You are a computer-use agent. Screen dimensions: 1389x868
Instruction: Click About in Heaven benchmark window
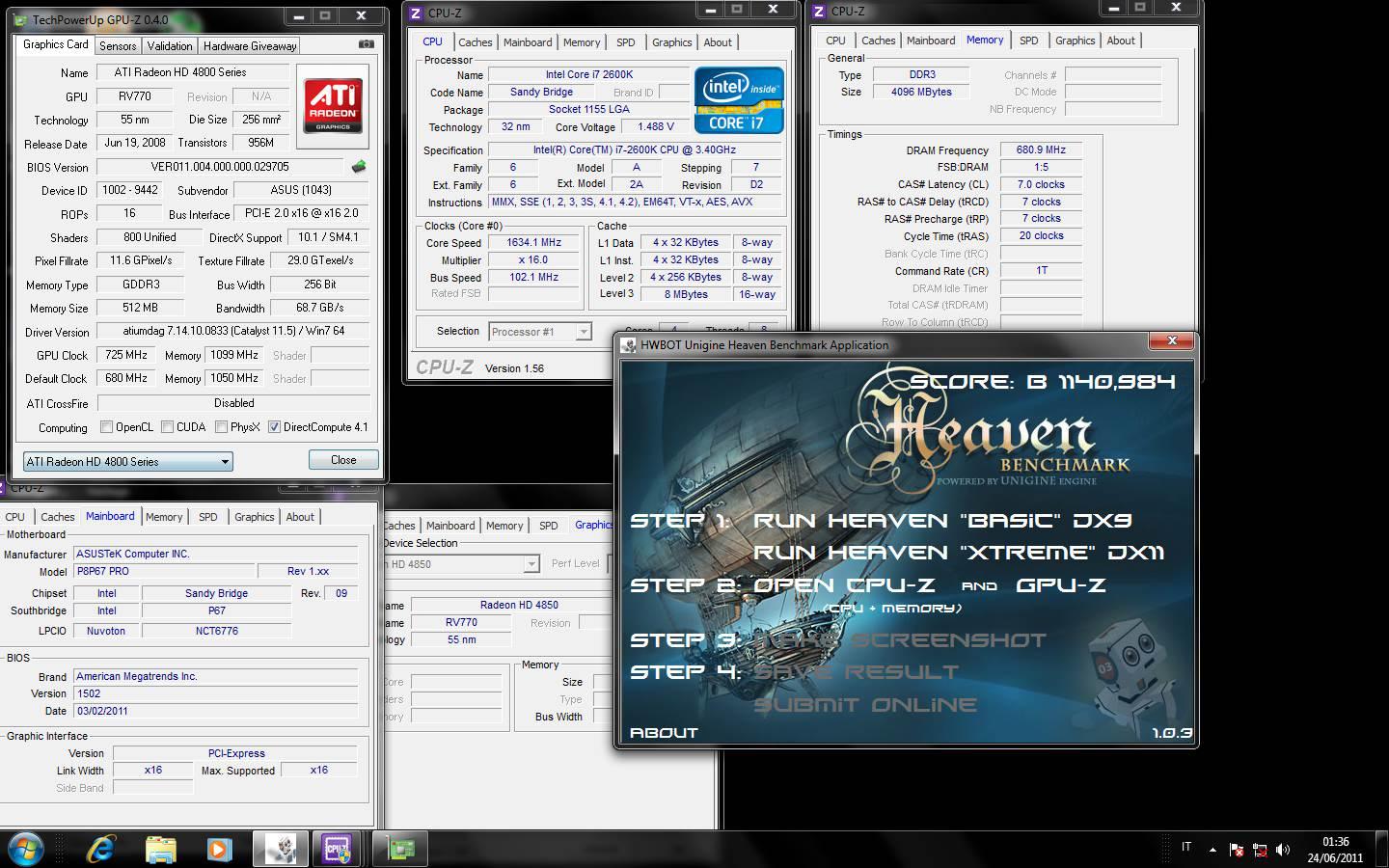click(664, 733)
